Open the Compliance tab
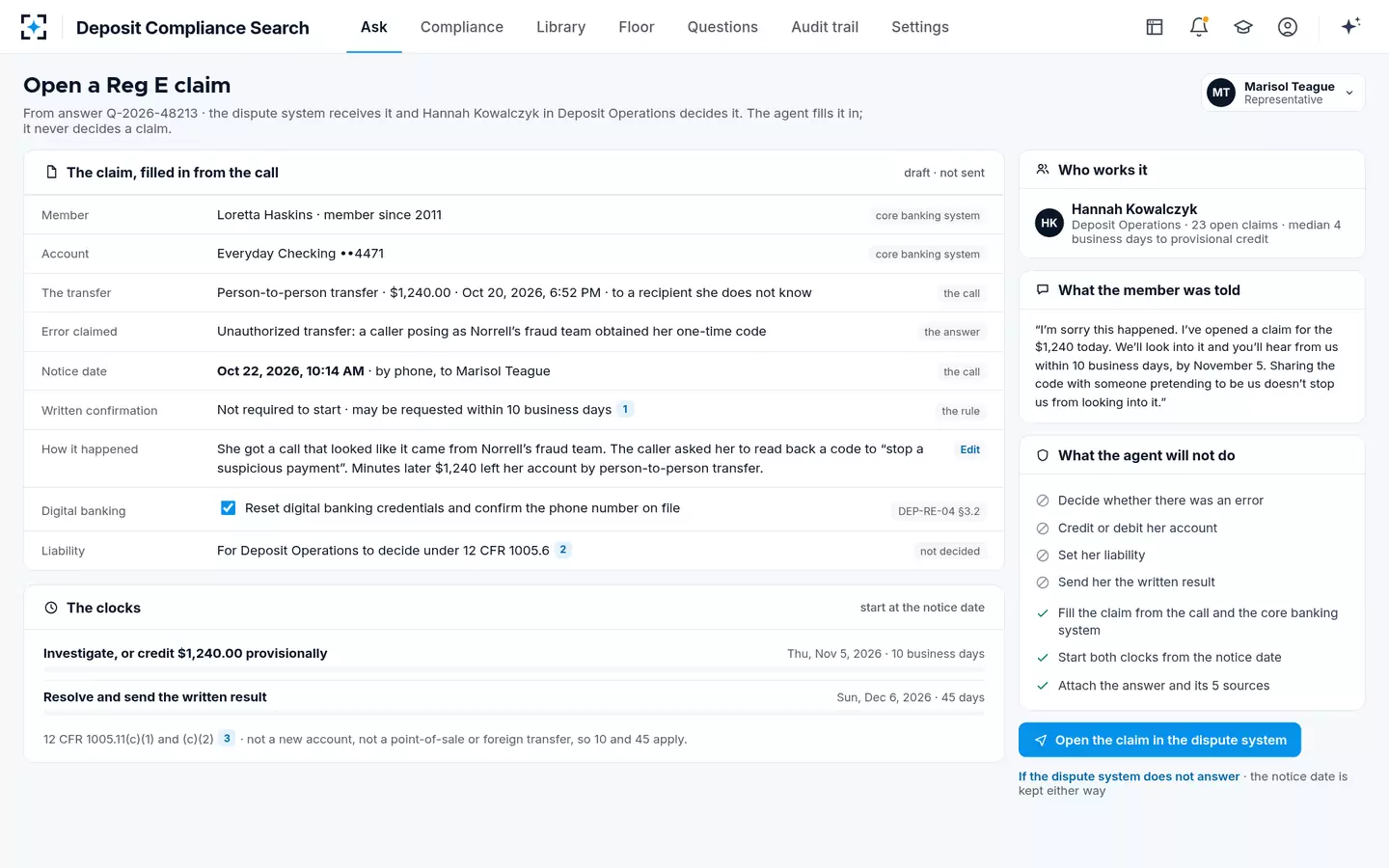Screen dimensions: 1389x868 [x=462, y=27]
